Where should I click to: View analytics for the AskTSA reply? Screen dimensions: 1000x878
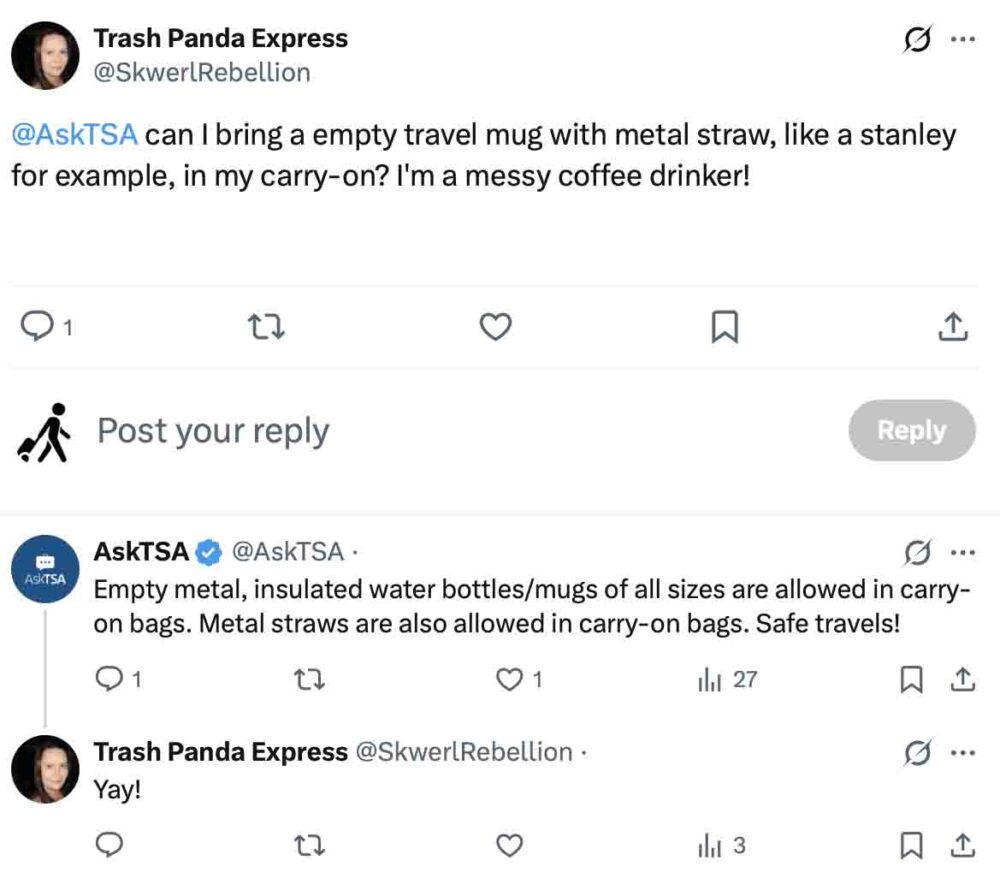click(710, 680)
